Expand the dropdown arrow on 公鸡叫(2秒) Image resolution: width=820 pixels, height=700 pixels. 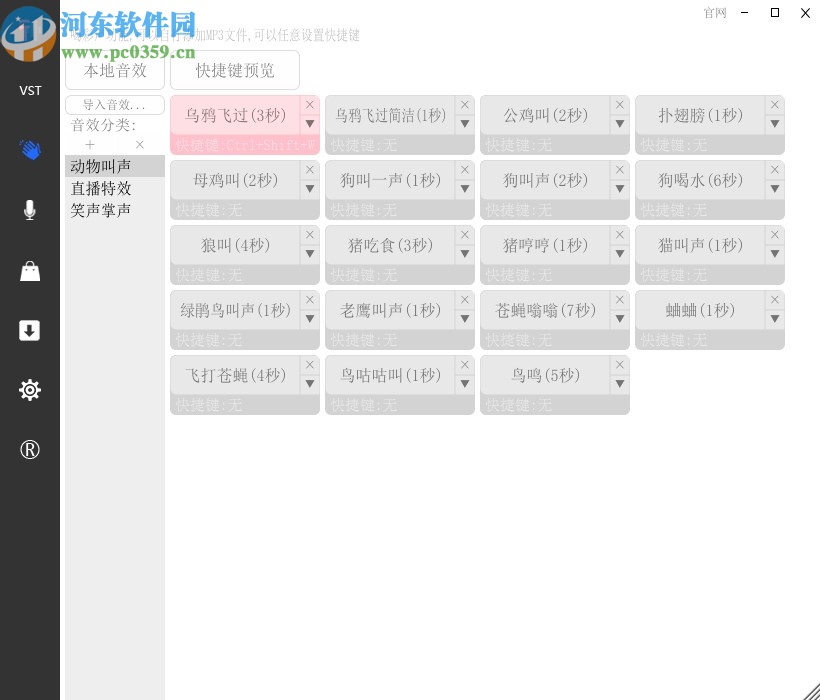point(620,124)
